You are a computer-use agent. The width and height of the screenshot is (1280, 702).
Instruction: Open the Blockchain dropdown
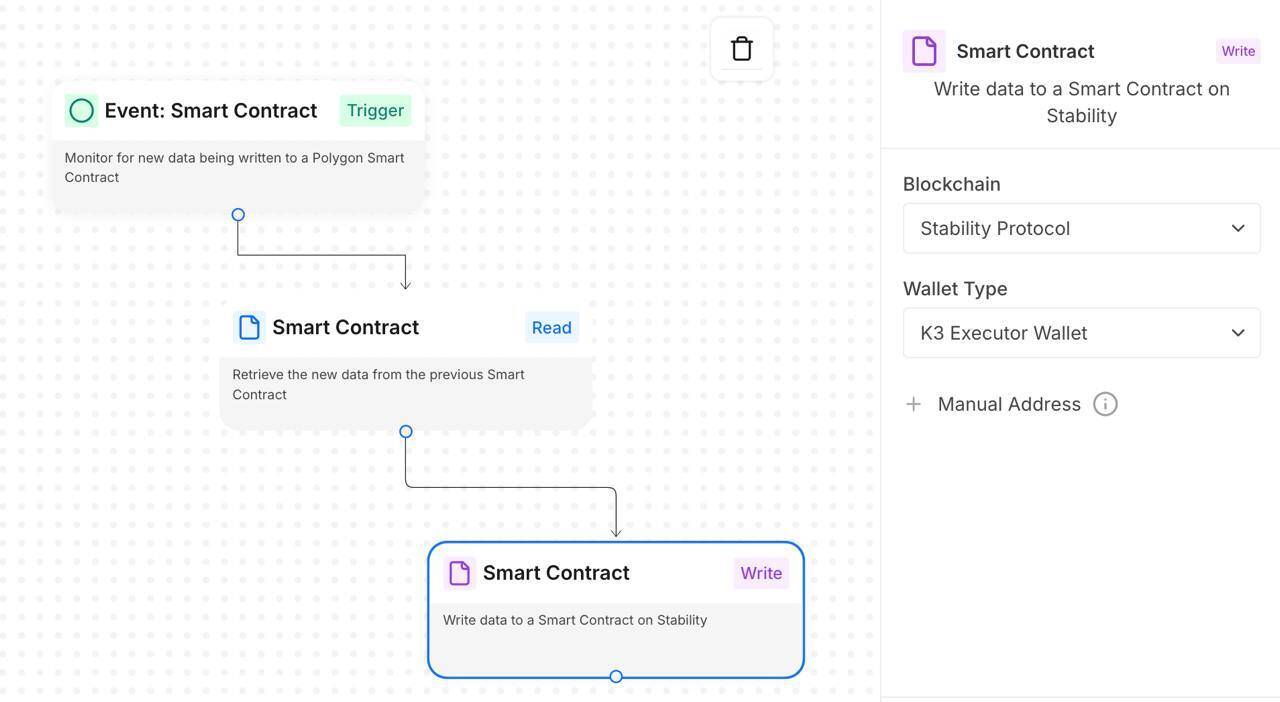point(1081,227)
